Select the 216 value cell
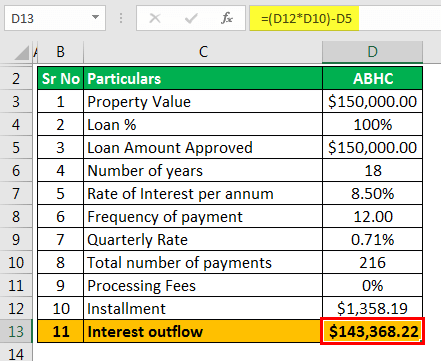The height and width of the screenshot is (361, 441). click(373, 262)
